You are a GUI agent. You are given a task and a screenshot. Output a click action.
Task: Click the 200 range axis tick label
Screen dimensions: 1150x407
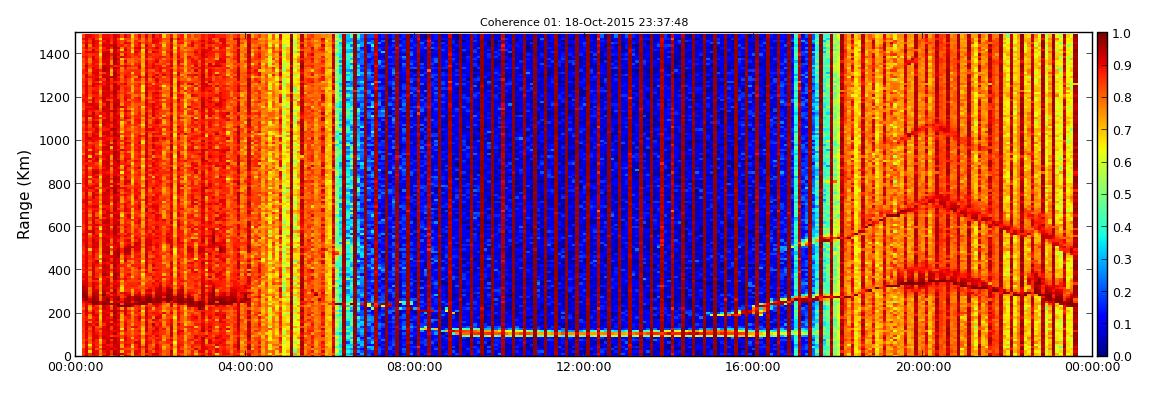click(59, 313)
